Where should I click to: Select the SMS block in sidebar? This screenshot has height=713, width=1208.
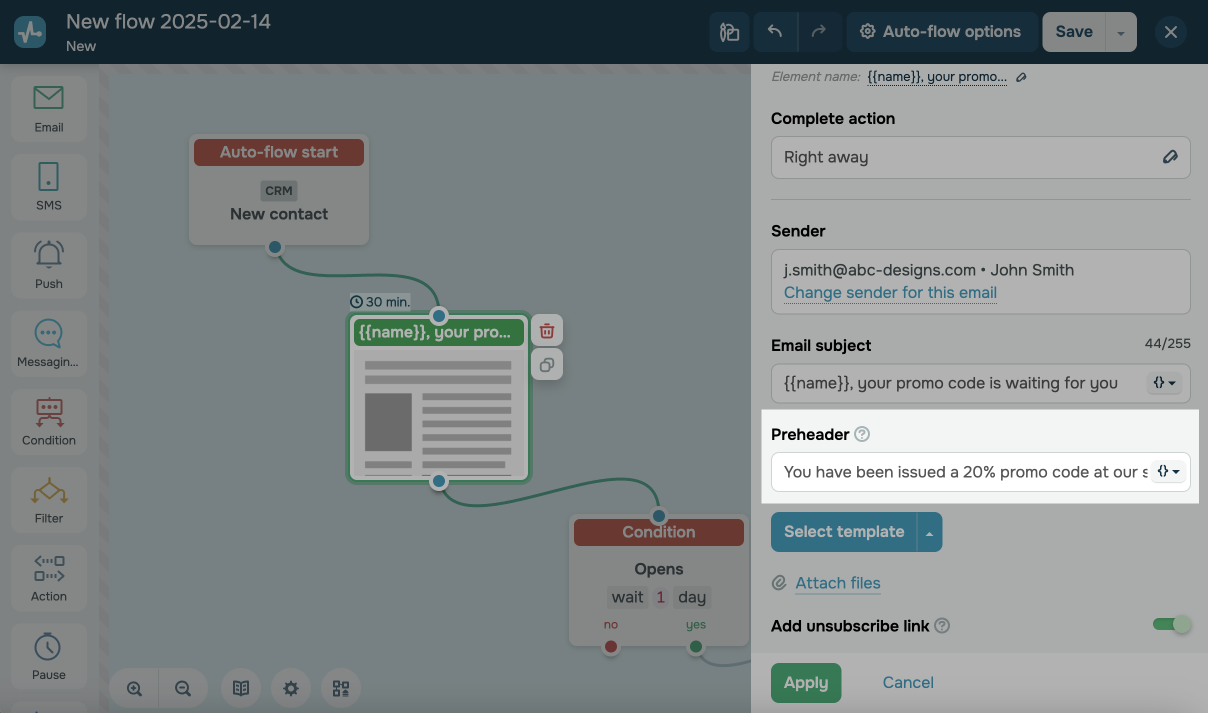[x=48, y=186]
